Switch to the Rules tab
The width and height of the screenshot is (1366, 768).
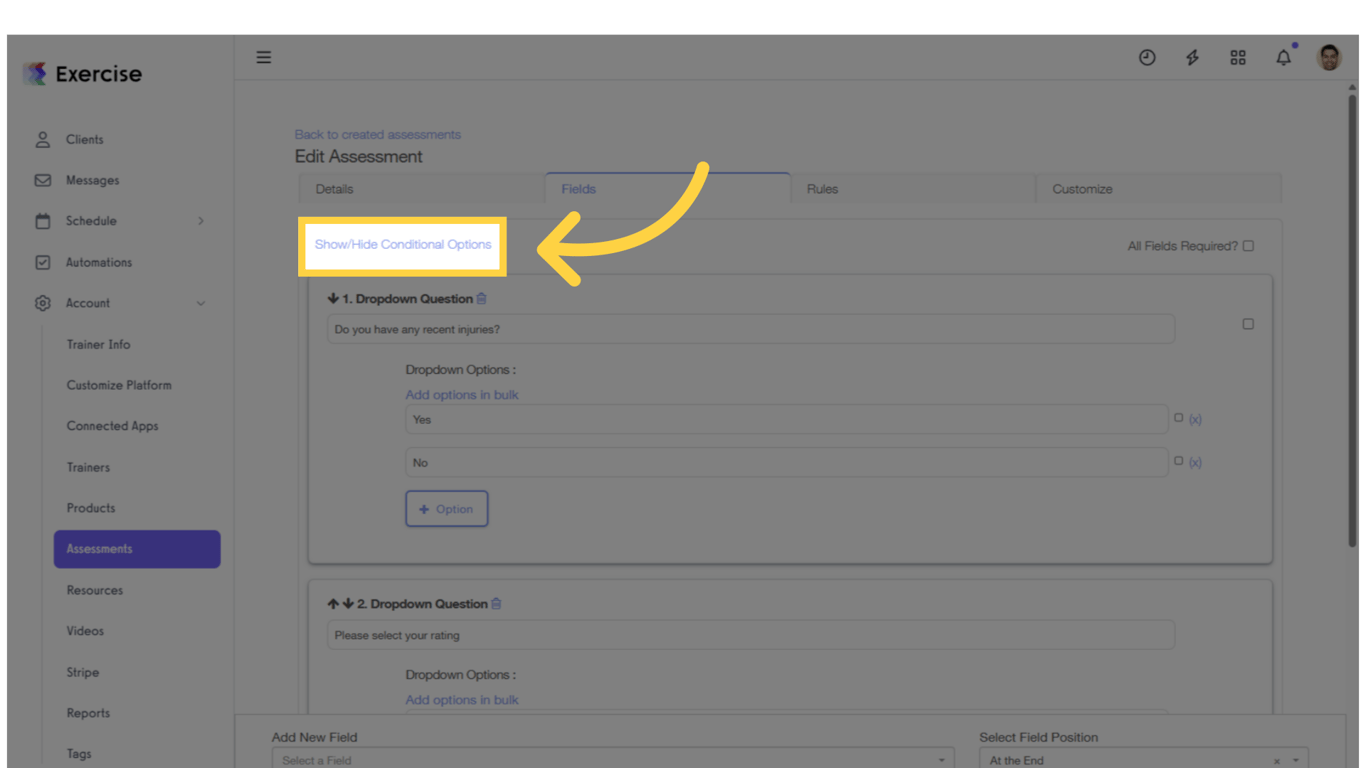(822, 188)
